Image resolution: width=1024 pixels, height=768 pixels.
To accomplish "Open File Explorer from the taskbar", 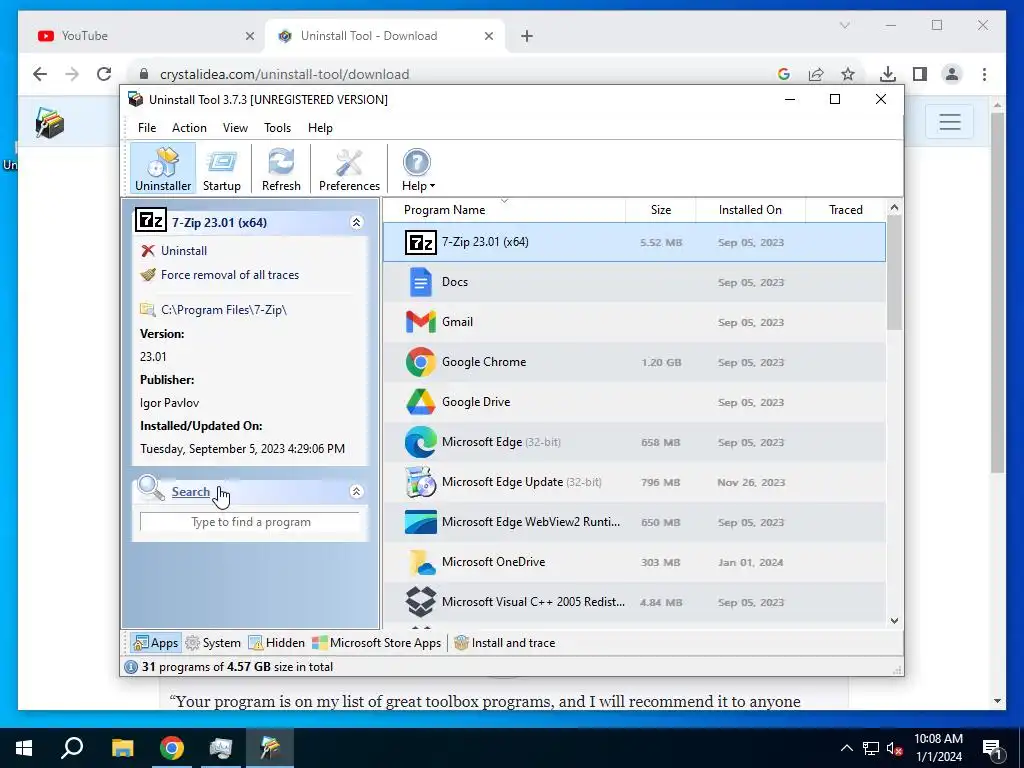I will point(122,748).
